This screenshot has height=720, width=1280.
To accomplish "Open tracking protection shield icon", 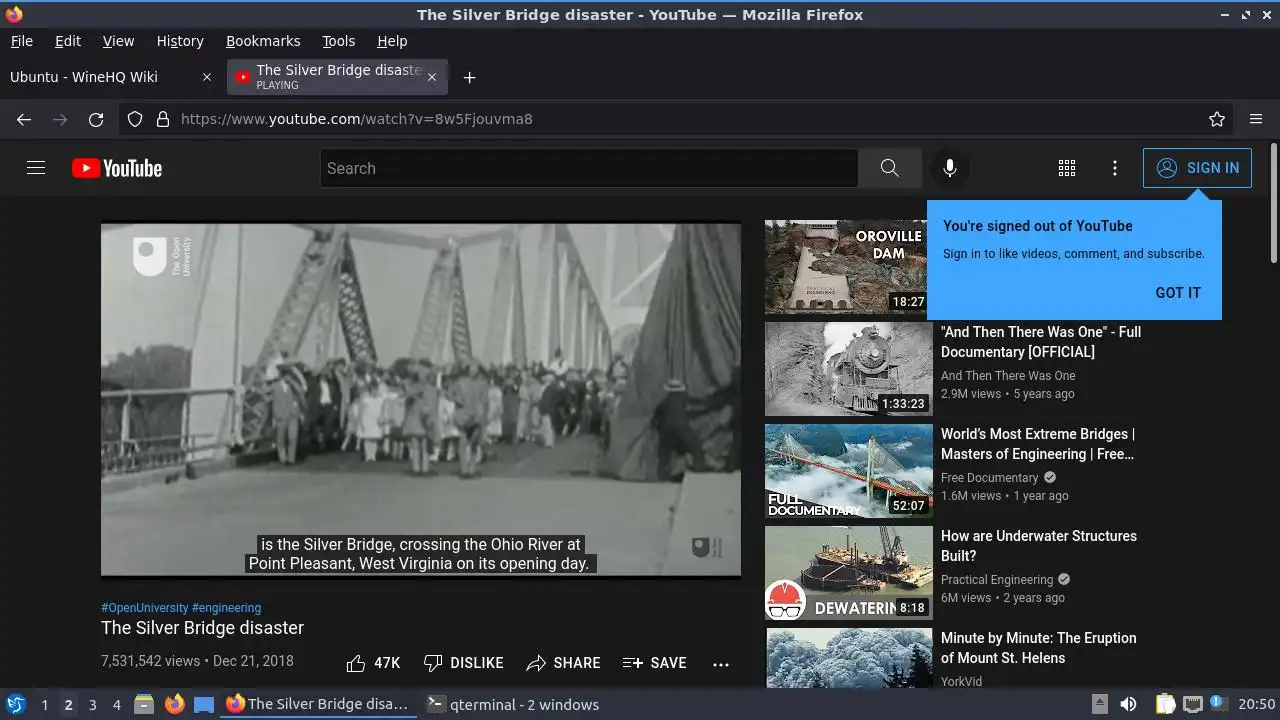I will [135, 119].
